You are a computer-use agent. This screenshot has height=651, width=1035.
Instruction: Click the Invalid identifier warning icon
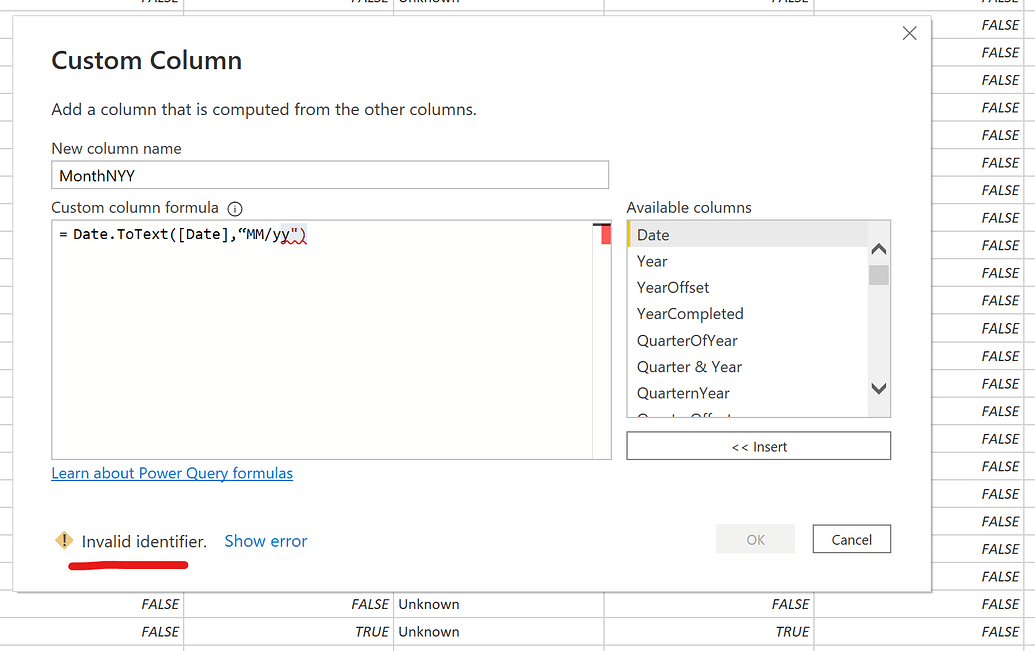pos(64,541)
